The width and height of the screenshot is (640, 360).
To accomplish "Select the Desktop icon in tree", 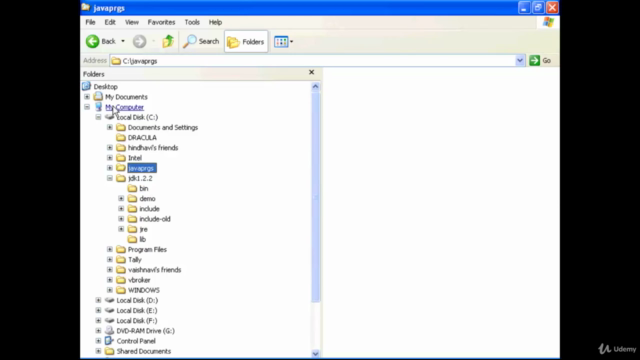I will pos(86,86).
